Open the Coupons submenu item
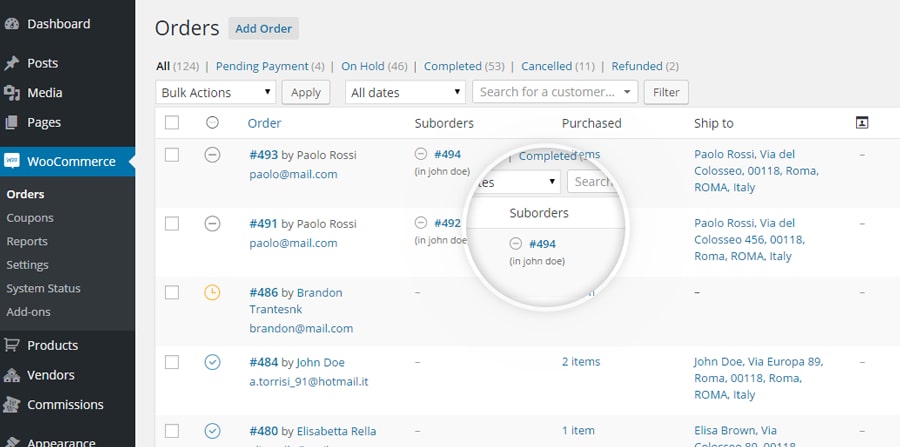 point(30,218)
